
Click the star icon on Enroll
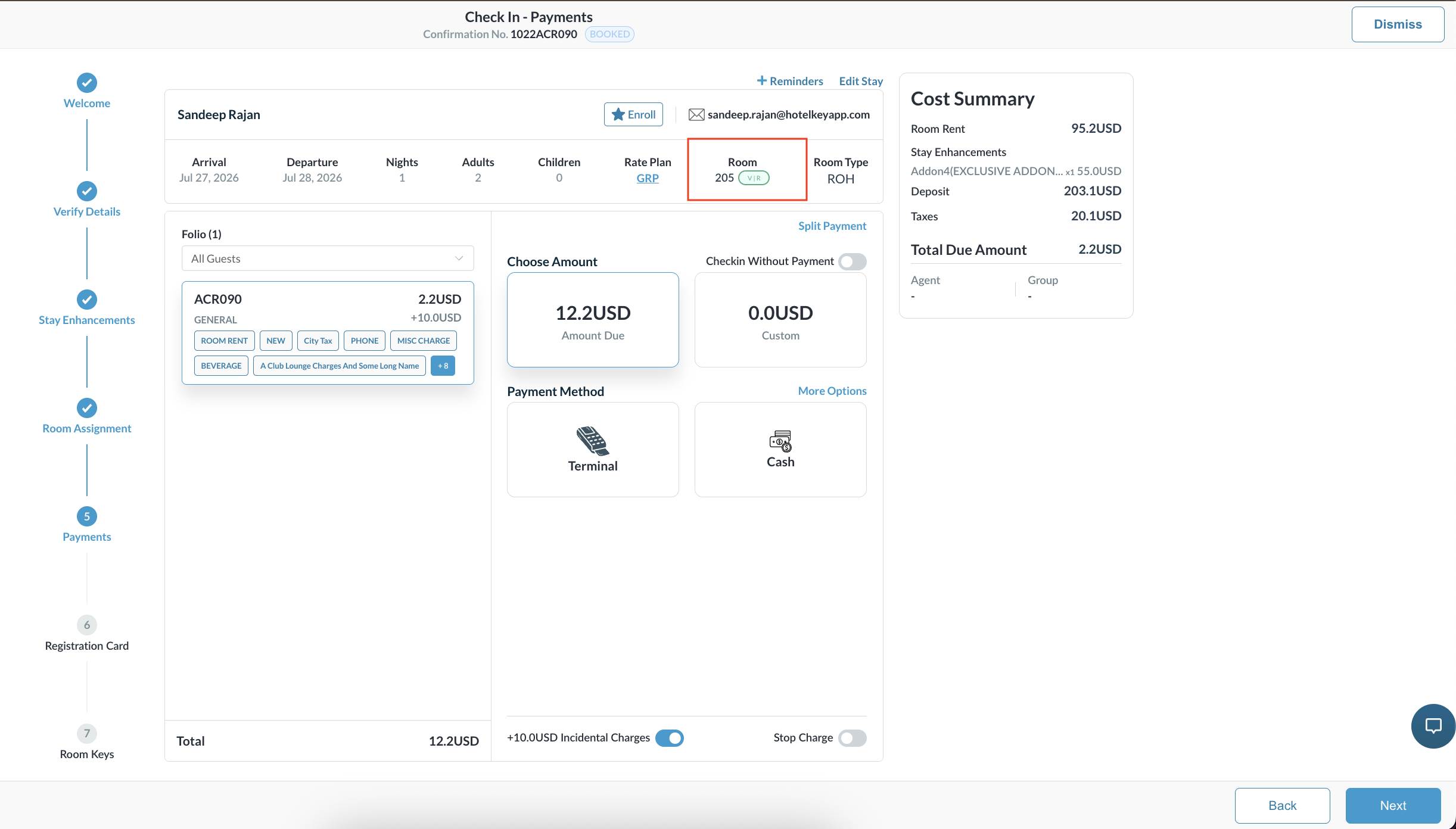coord(618,114)
